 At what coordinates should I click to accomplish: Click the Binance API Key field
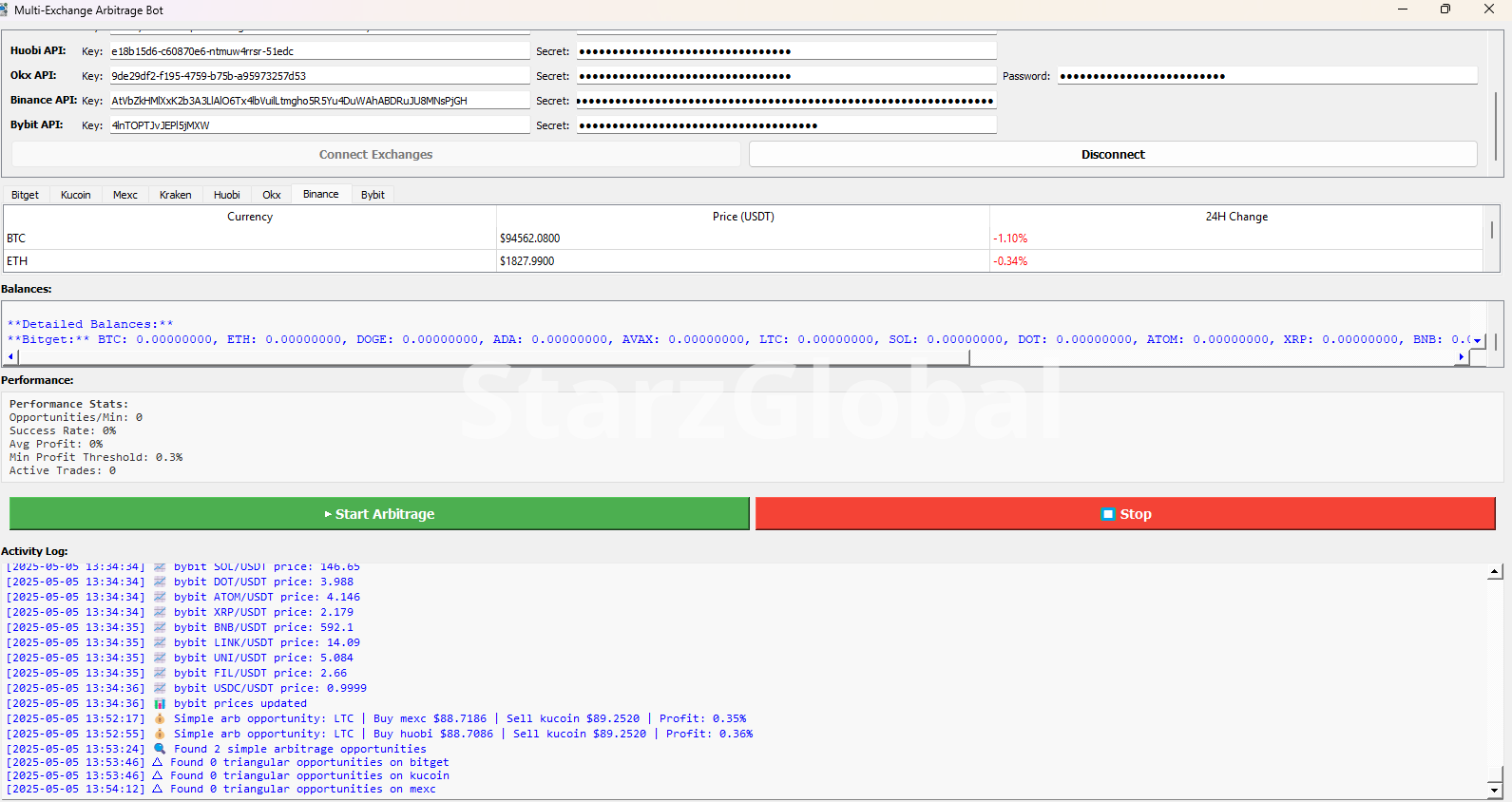pyautogui.click(x=319, y=101)
